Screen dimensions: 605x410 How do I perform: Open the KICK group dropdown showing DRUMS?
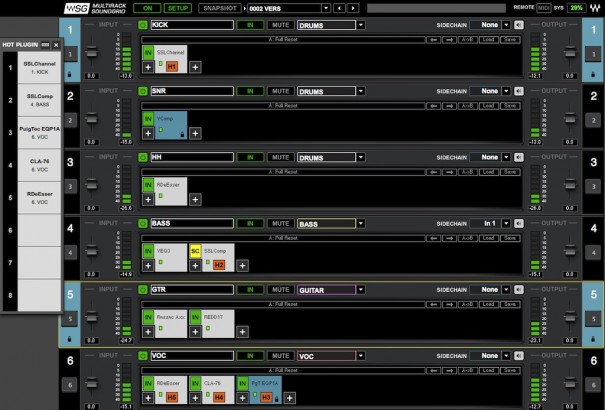(360, 24)
